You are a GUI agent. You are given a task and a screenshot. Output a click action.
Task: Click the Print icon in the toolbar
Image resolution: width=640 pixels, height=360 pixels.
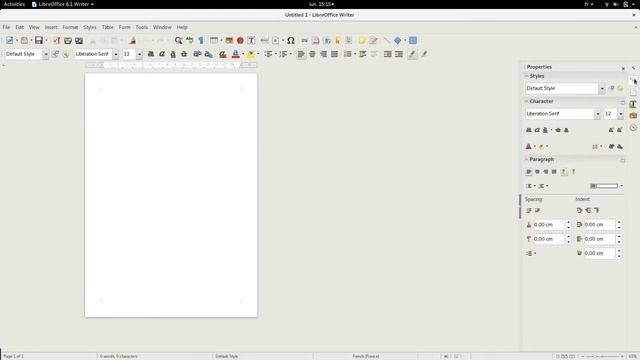pos(68,40)
